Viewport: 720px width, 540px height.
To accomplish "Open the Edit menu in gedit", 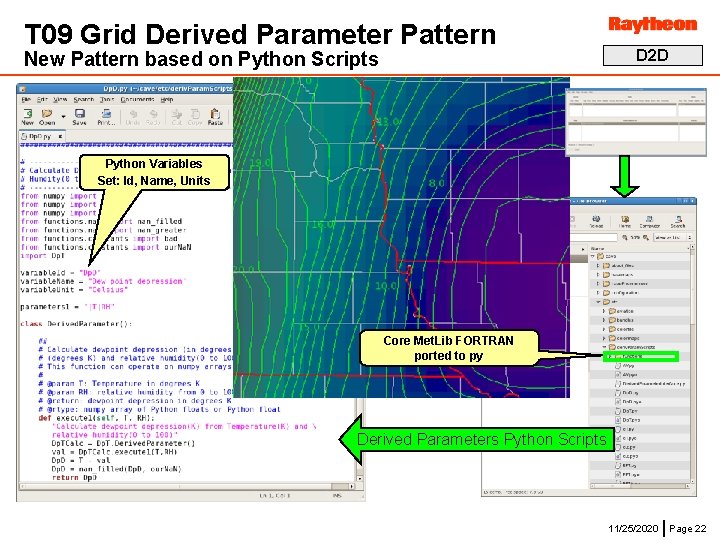I will click(42, 99).
